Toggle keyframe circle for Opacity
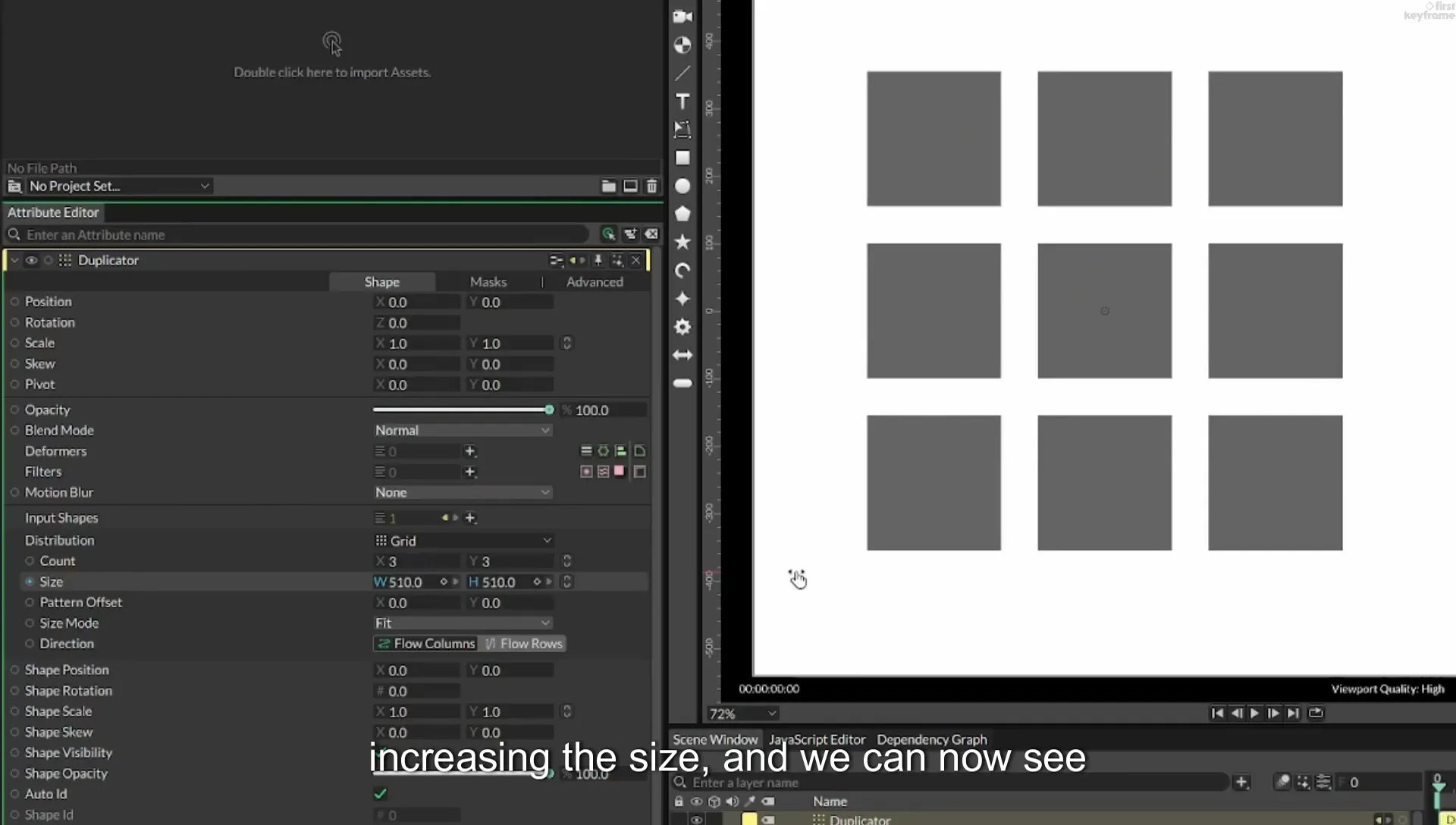This screenshot has height=825, width=1456. [14, 409]
